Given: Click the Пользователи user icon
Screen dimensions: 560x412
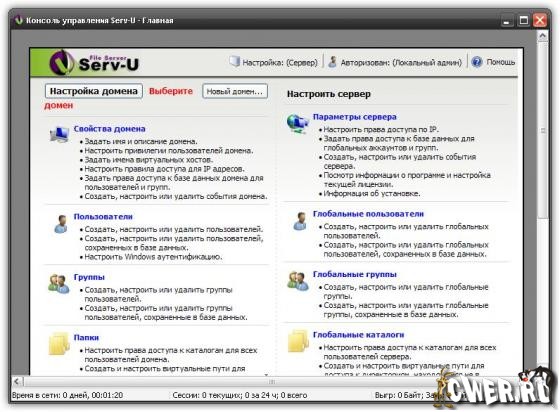Looking at the screenshot, I should 61,223.
